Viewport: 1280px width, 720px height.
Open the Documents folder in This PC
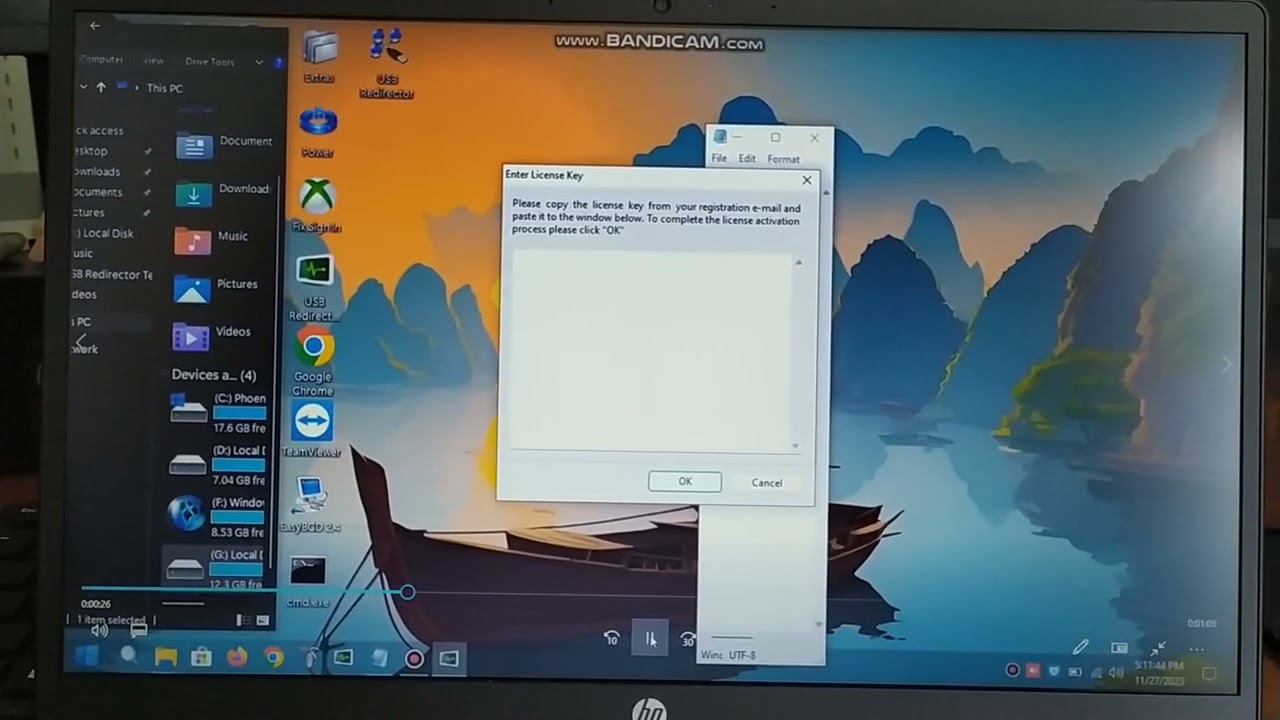[224, 145]
